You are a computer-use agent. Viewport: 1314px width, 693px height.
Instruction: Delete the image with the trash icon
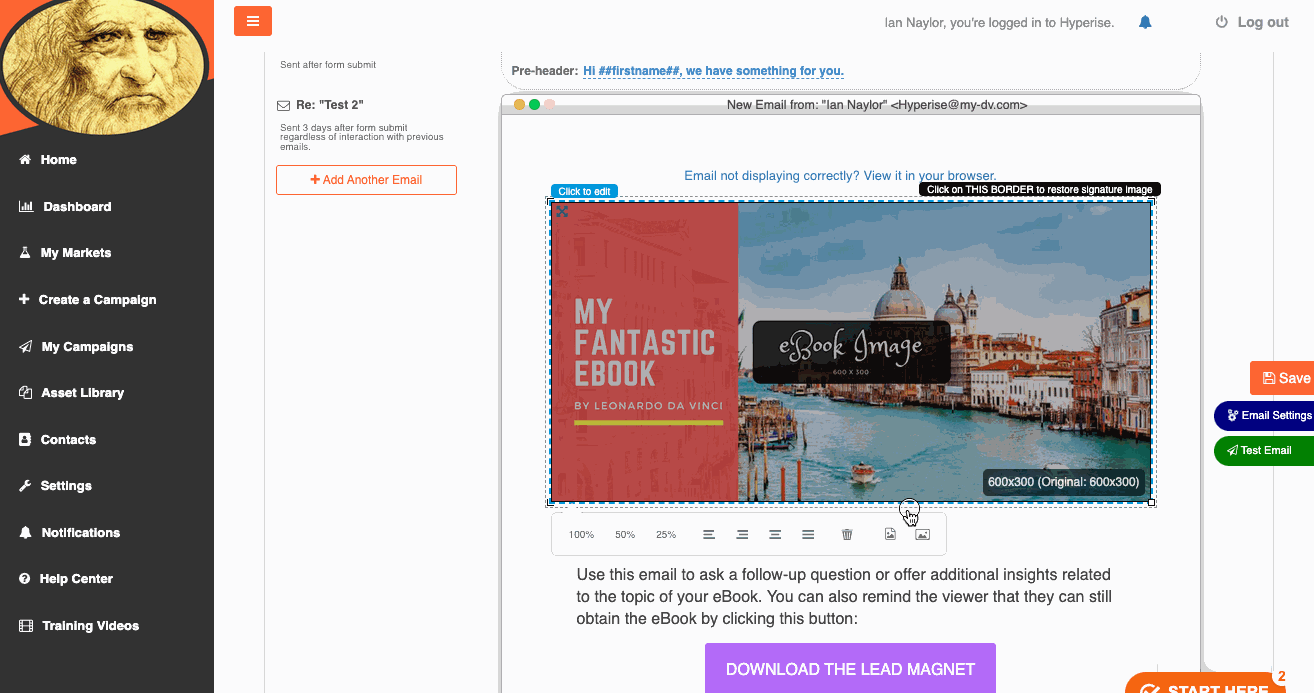pos(847,535)
